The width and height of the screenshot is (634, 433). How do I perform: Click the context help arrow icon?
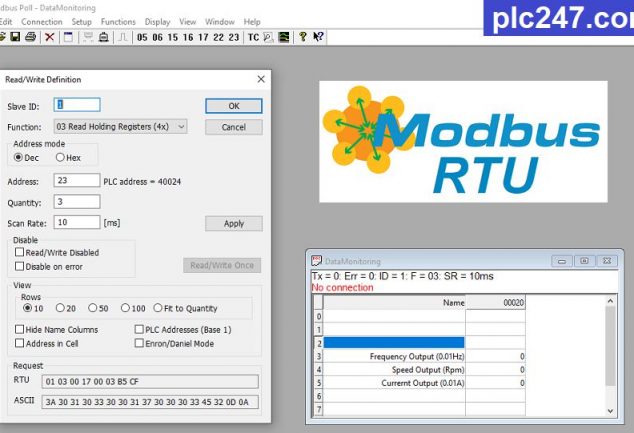[318, 37]
